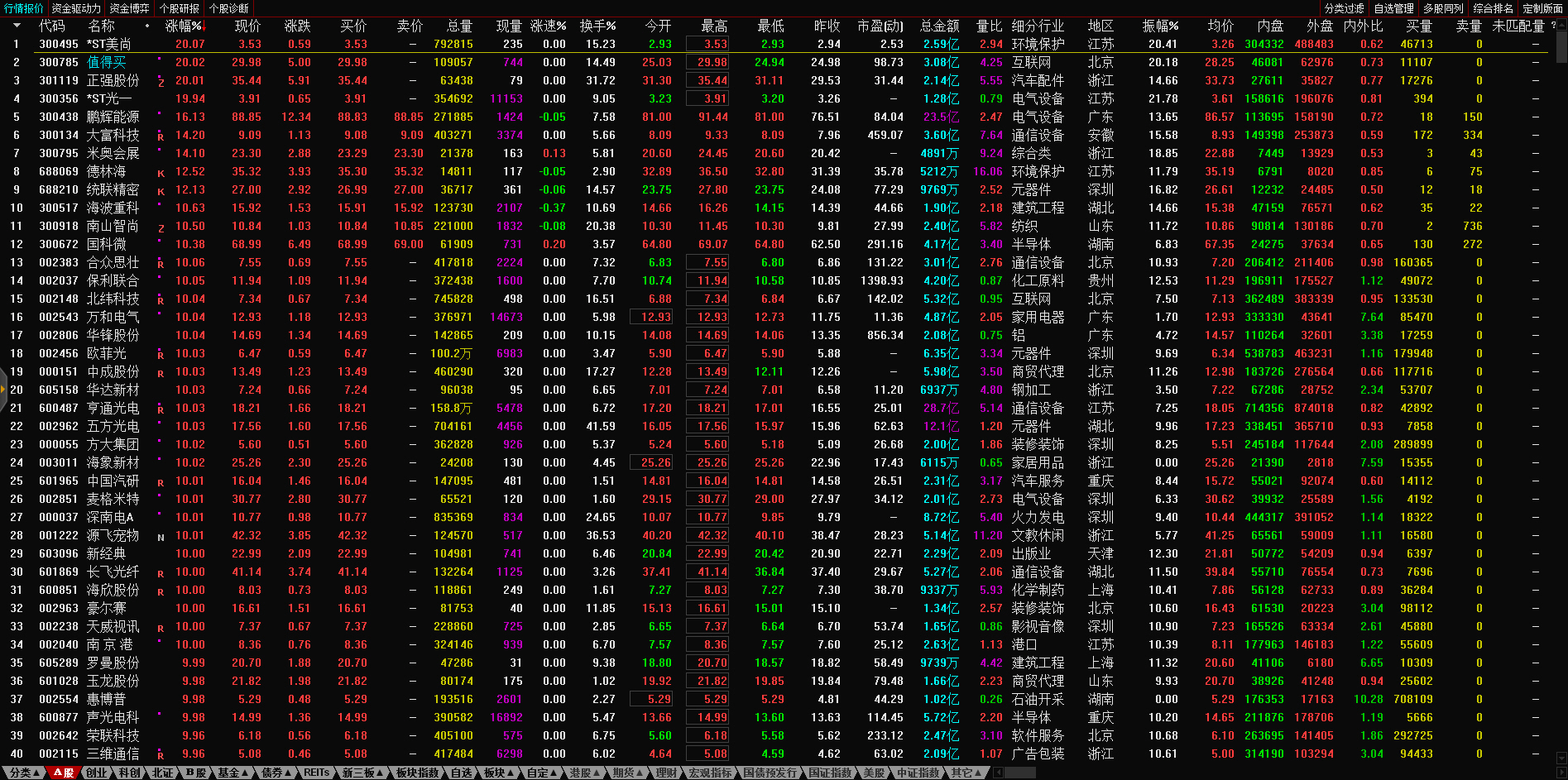Click the R marker beside 大富科技

(x=161, y=136)
